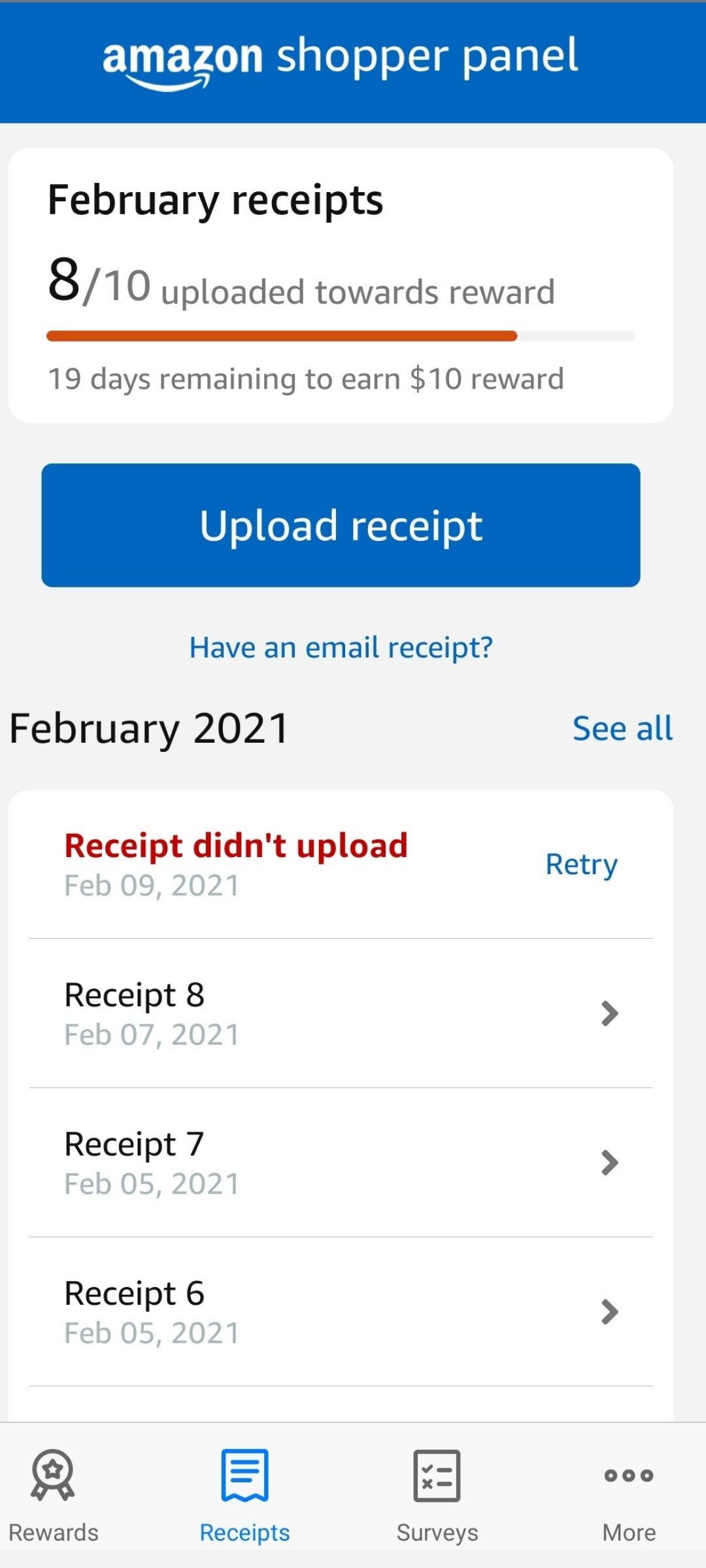This screenshot has height=1568, width=706.
Task: Retry the failed receipt upload
Action: pos(580,864)
